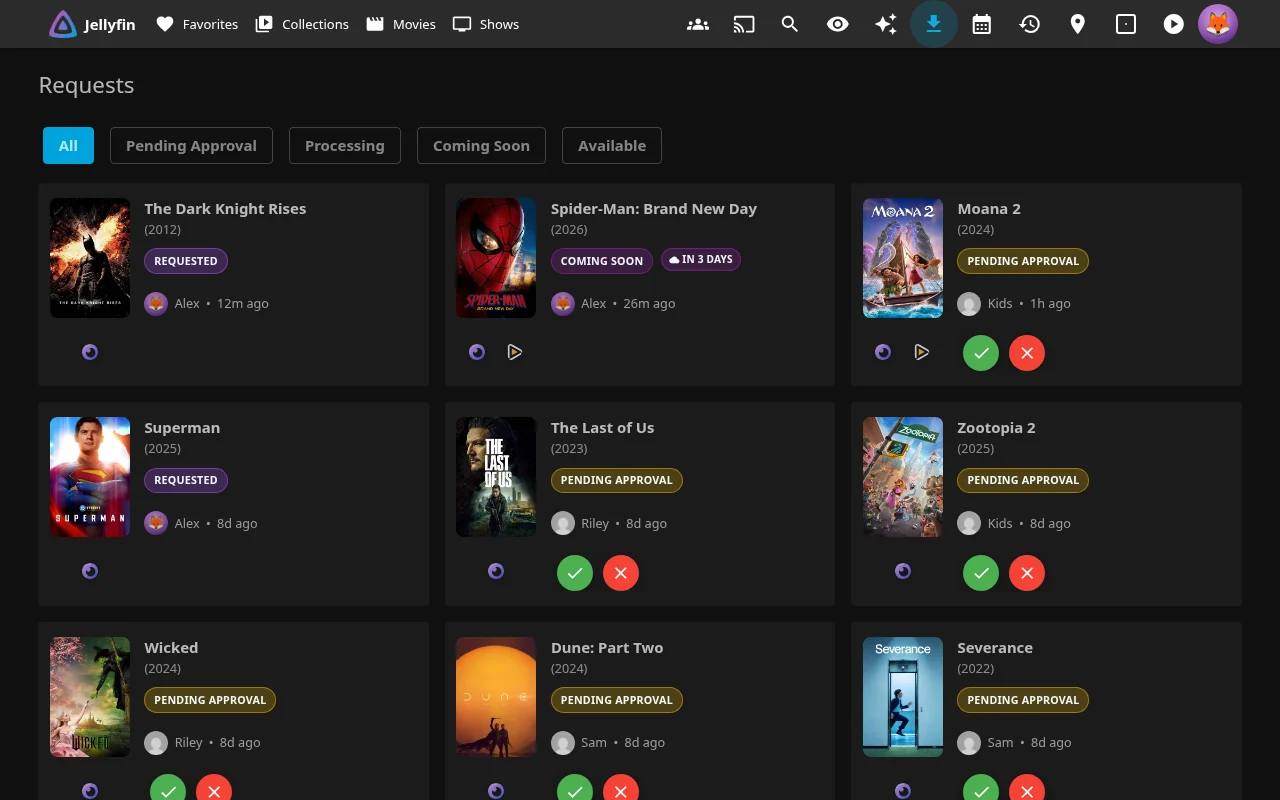The width and height of the screenshot is (1280, 800).
Task: Show All requests filter
Action: [68, 145]
